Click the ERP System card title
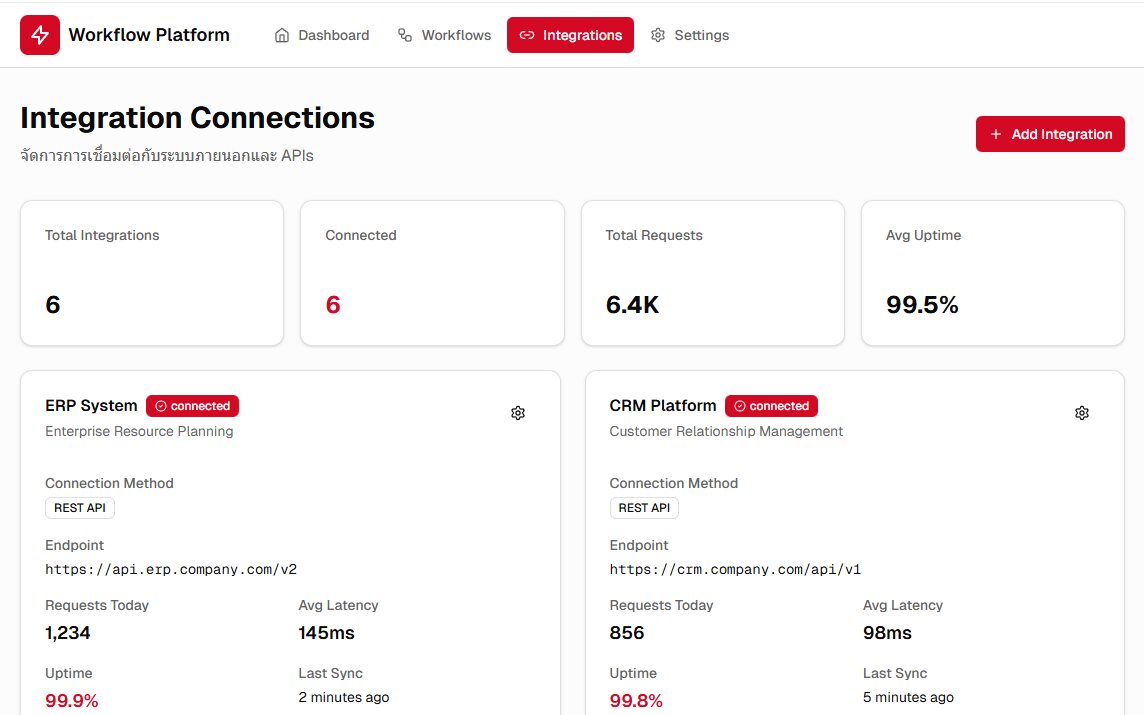Viewport: 1144px width, 715px height. tap(91, 406)
